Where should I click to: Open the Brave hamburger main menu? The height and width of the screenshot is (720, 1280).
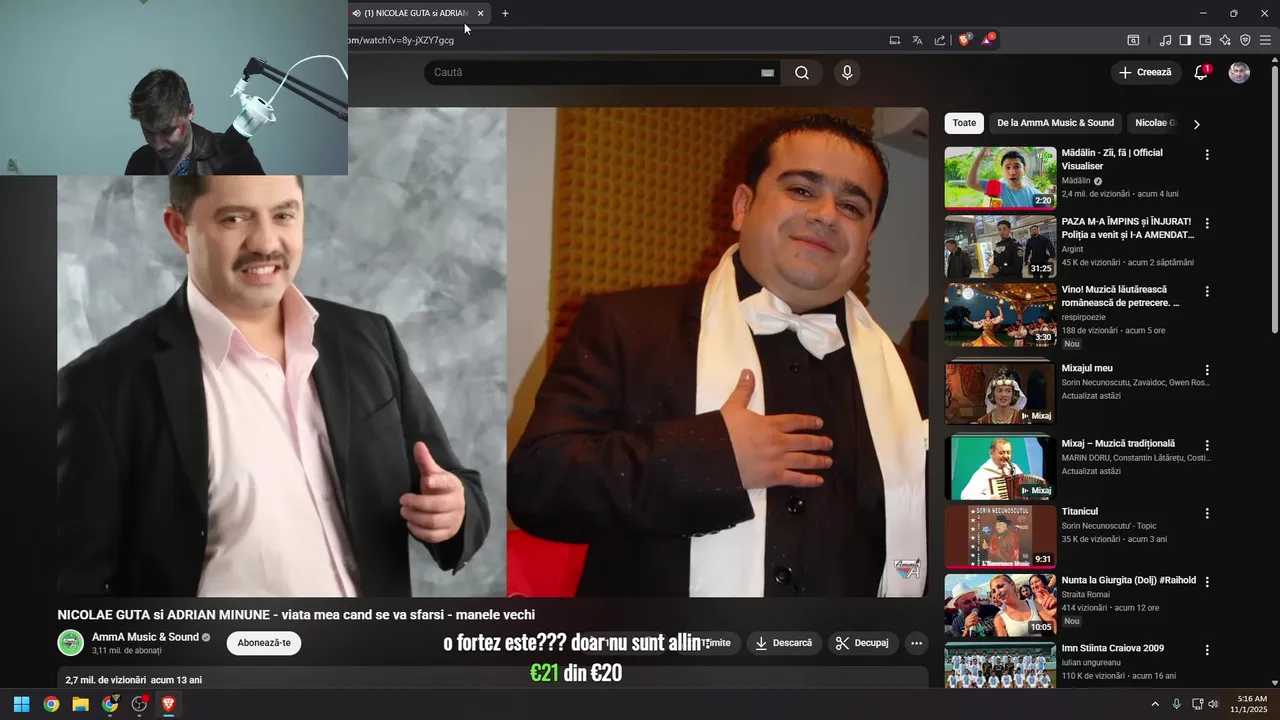tap(1265, 40)
